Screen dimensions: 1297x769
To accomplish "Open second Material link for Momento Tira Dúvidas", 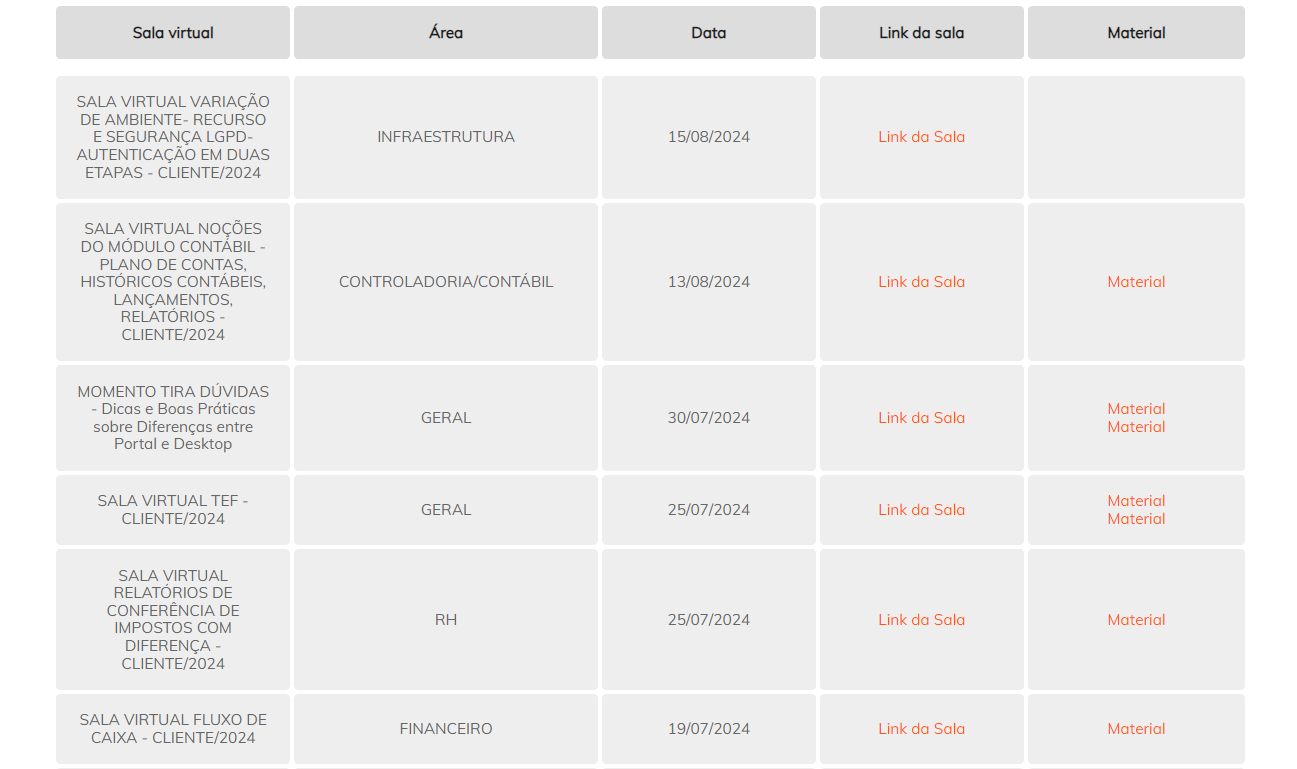I will tap(1136, 427).
